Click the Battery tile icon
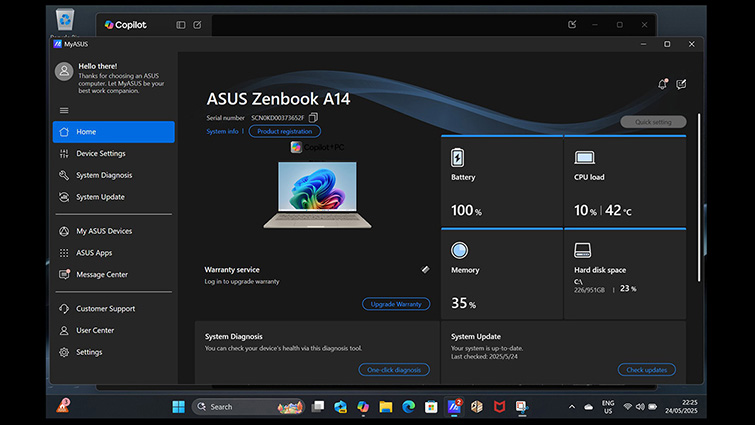The height and width of the screenshot is (425, 755). click(457, 158)
